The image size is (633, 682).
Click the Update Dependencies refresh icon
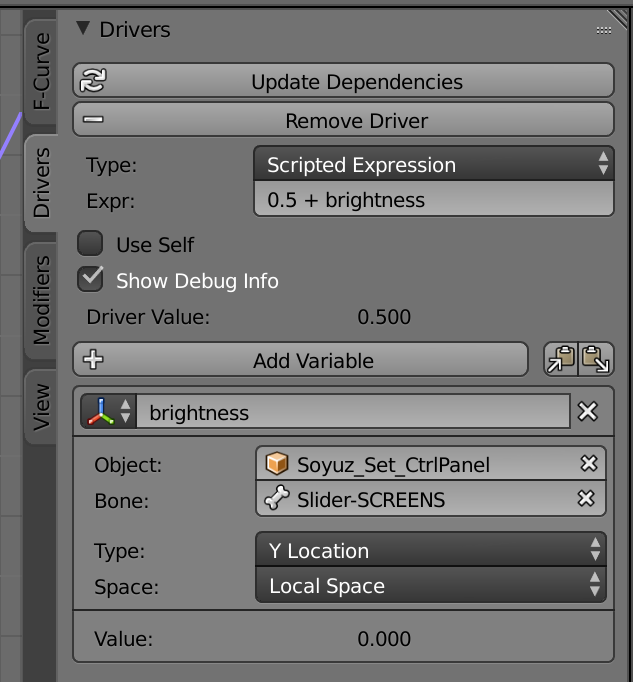coord(92,82)
